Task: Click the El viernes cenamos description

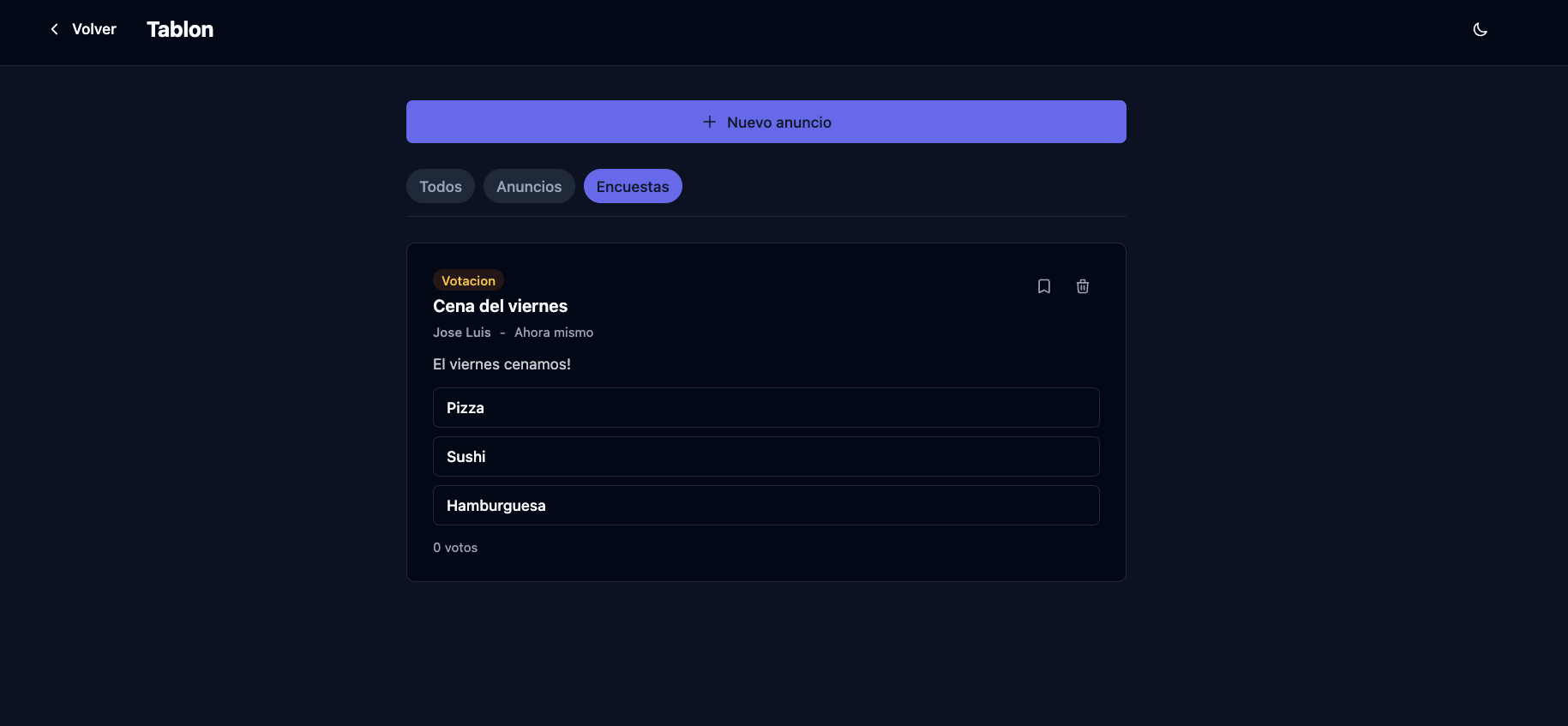Action: point(502,364)
